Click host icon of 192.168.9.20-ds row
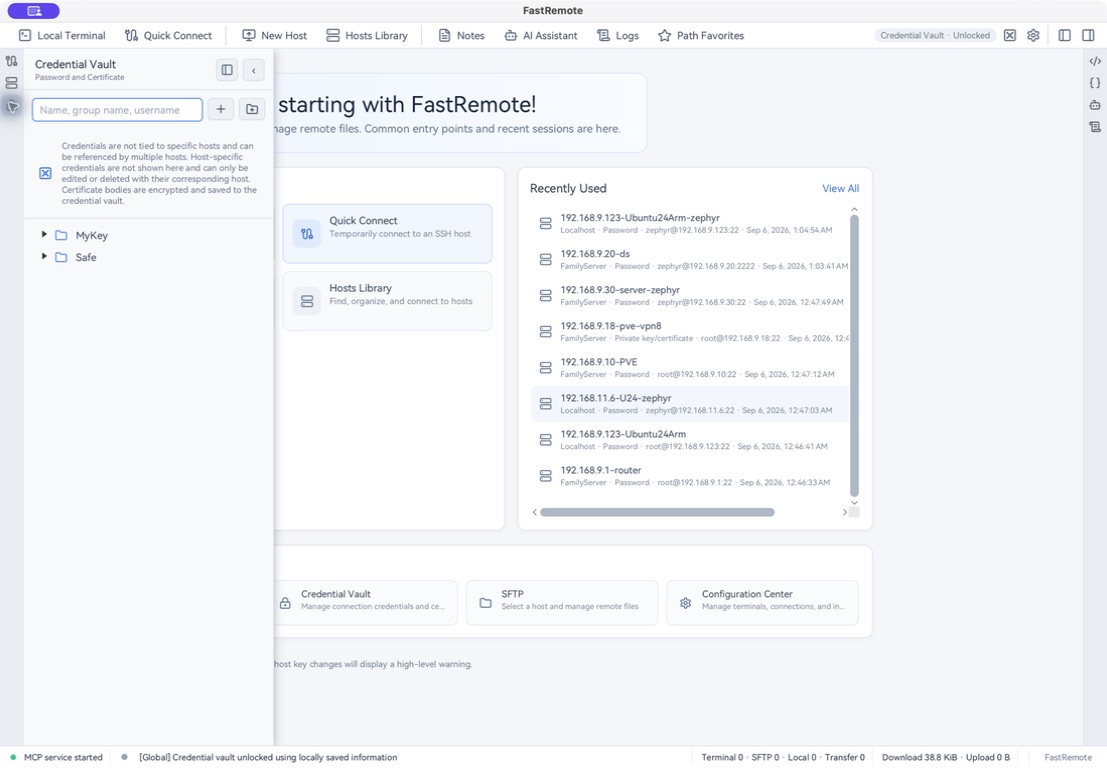Image resolution: width=1107 pixels, height=768 pixels. point(546,260)
